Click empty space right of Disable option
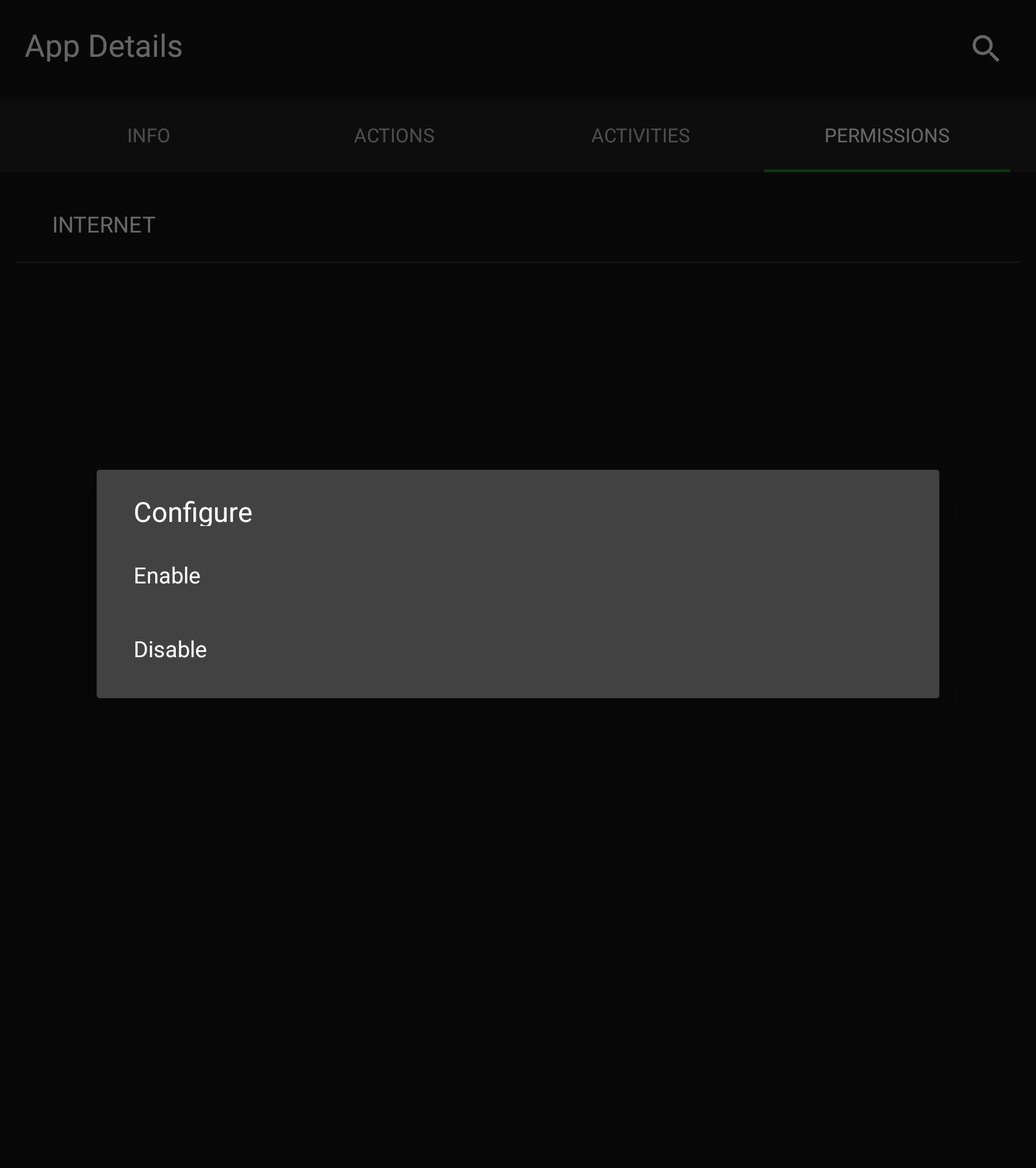The image size is (1036, 1168). click(557, 650)
